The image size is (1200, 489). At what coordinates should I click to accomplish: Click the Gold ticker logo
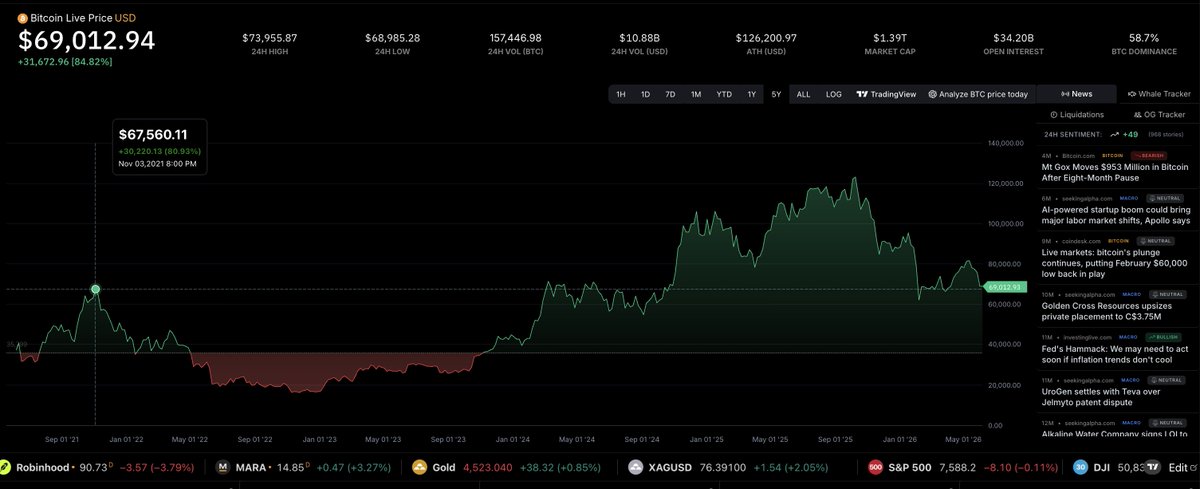pyautogui.click(x=418, y=467)
